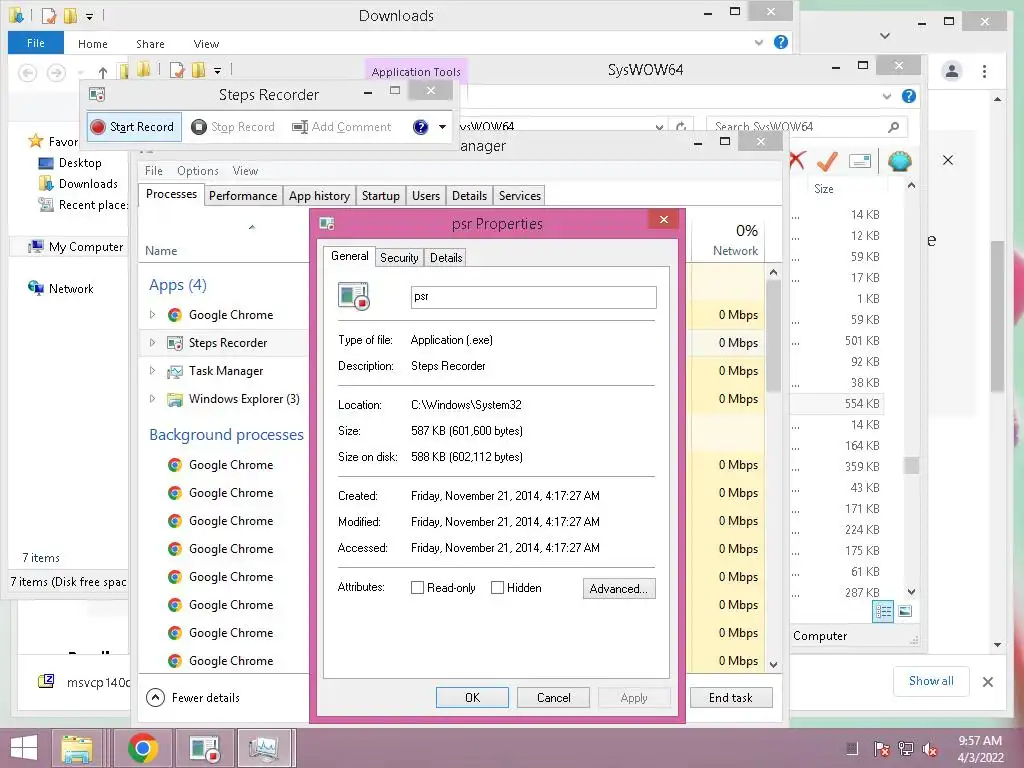Select Task Manager process icon in list
Viewport: 1024px width, 768px height.
[x=174, y=371]
